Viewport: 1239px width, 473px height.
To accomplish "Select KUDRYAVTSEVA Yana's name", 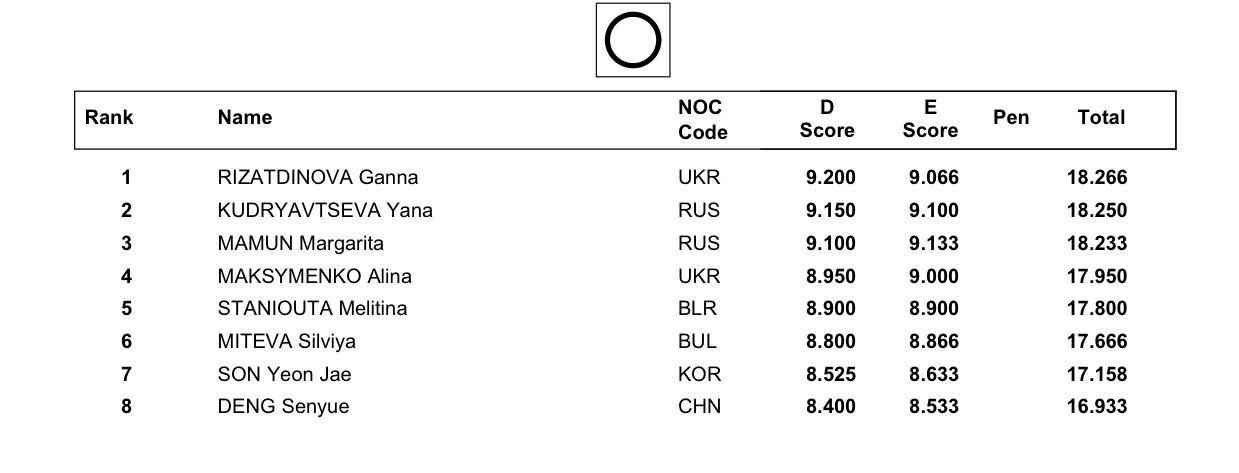I will tap(325, 211).
